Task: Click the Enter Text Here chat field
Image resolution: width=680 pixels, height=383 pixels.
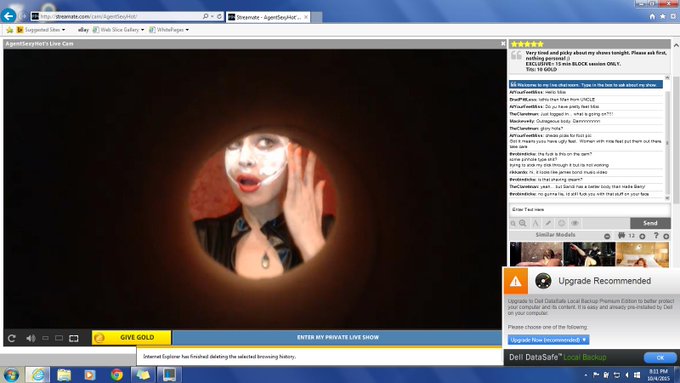Action: (x=589, y=210)
